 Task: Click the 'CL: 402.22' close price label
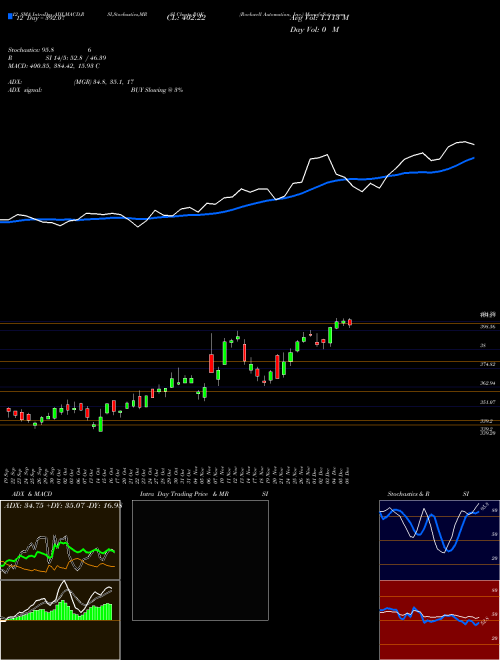pyautogui.click(x=186, y=18)
